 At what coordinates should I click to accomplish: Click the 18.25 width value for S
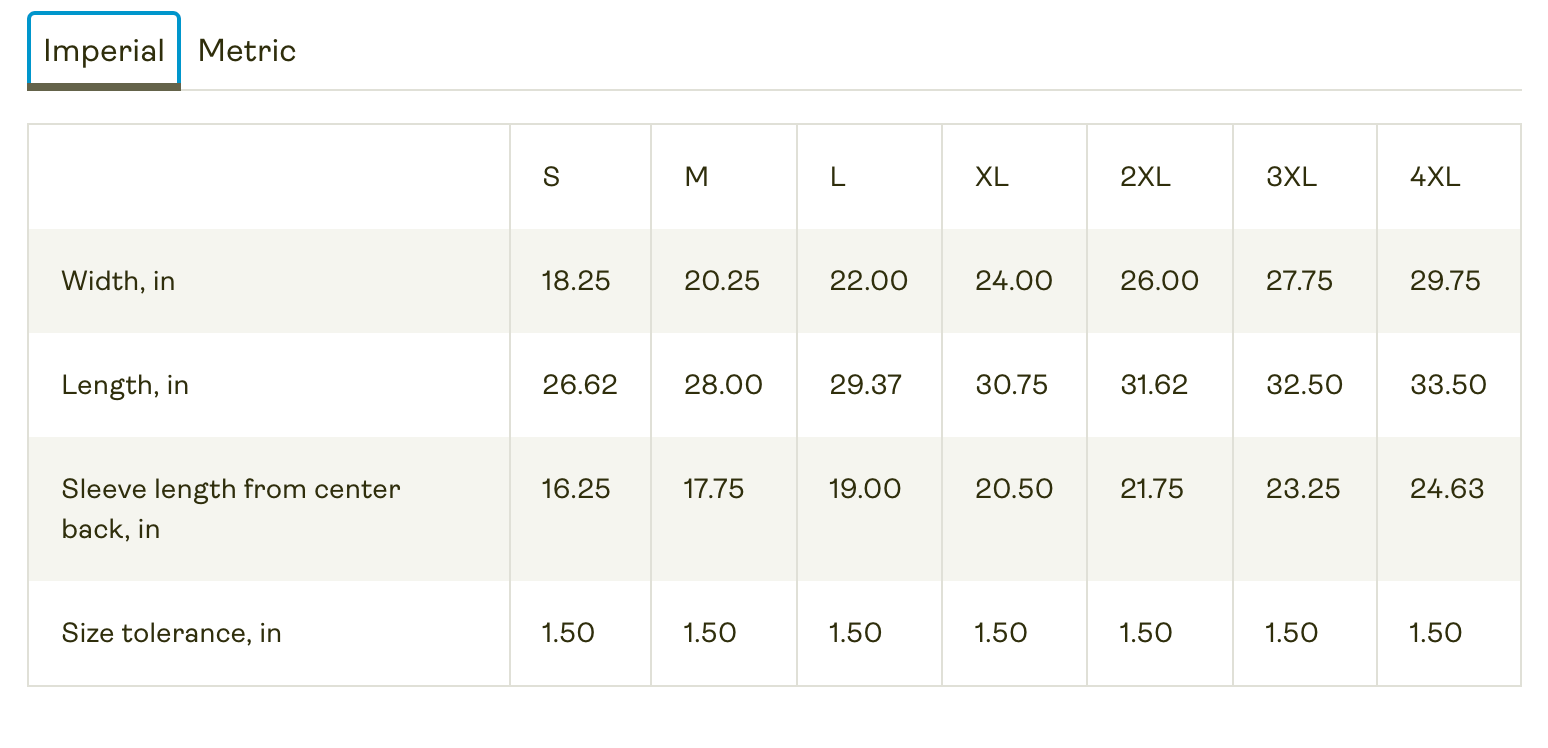(576, 281)
